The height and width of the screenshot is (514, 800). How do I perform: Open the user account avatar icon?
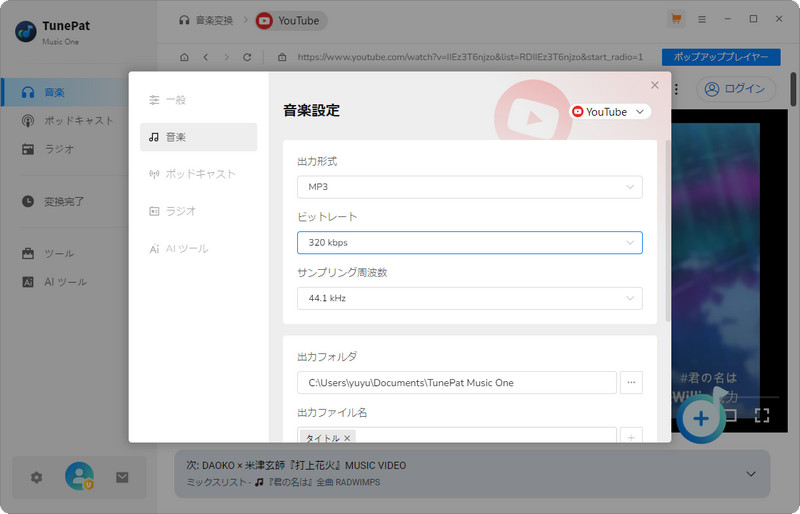tap(80, 476)
